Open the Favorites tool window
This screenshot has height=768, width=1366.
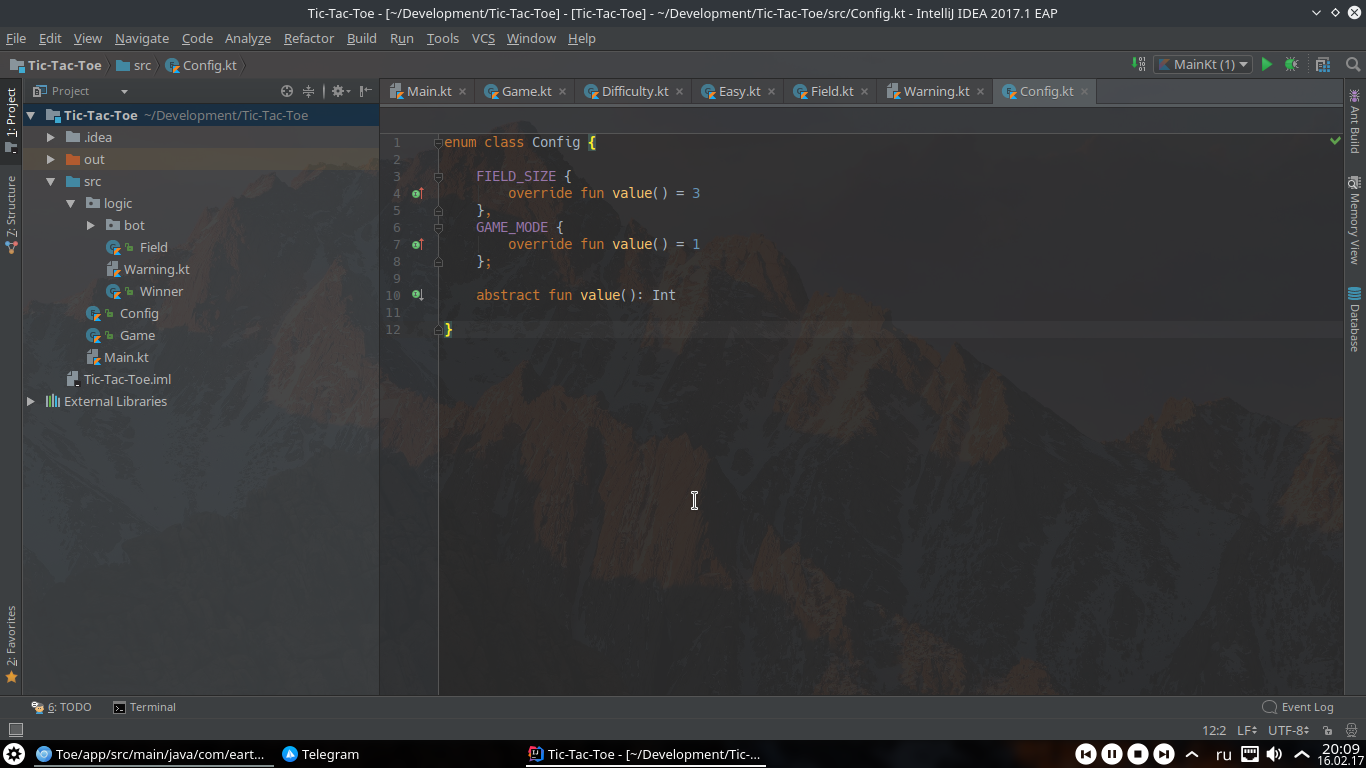(11, 644)
